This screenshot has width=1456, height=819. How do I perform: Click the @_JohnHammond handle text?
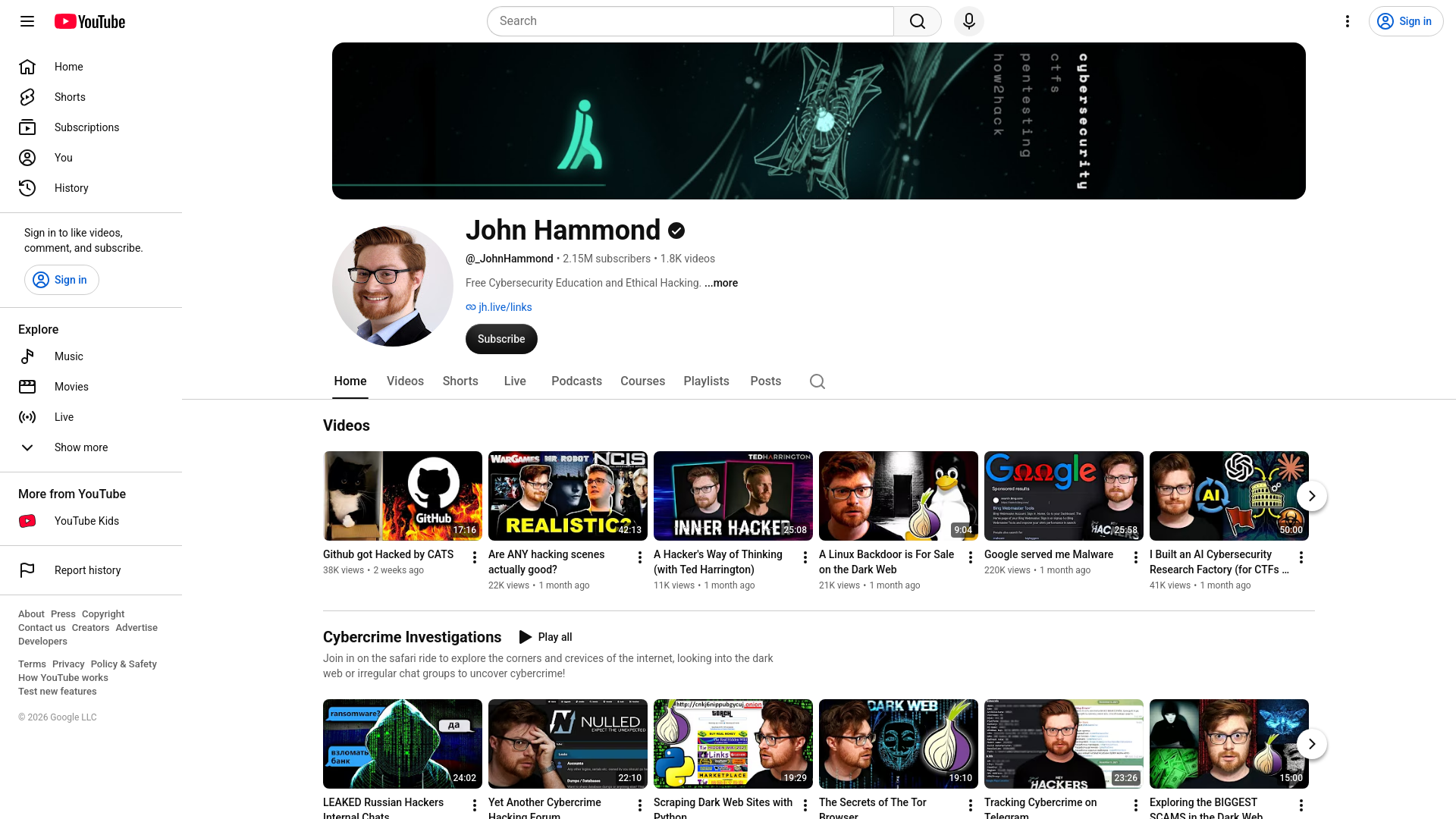click(x=510, y=259)
